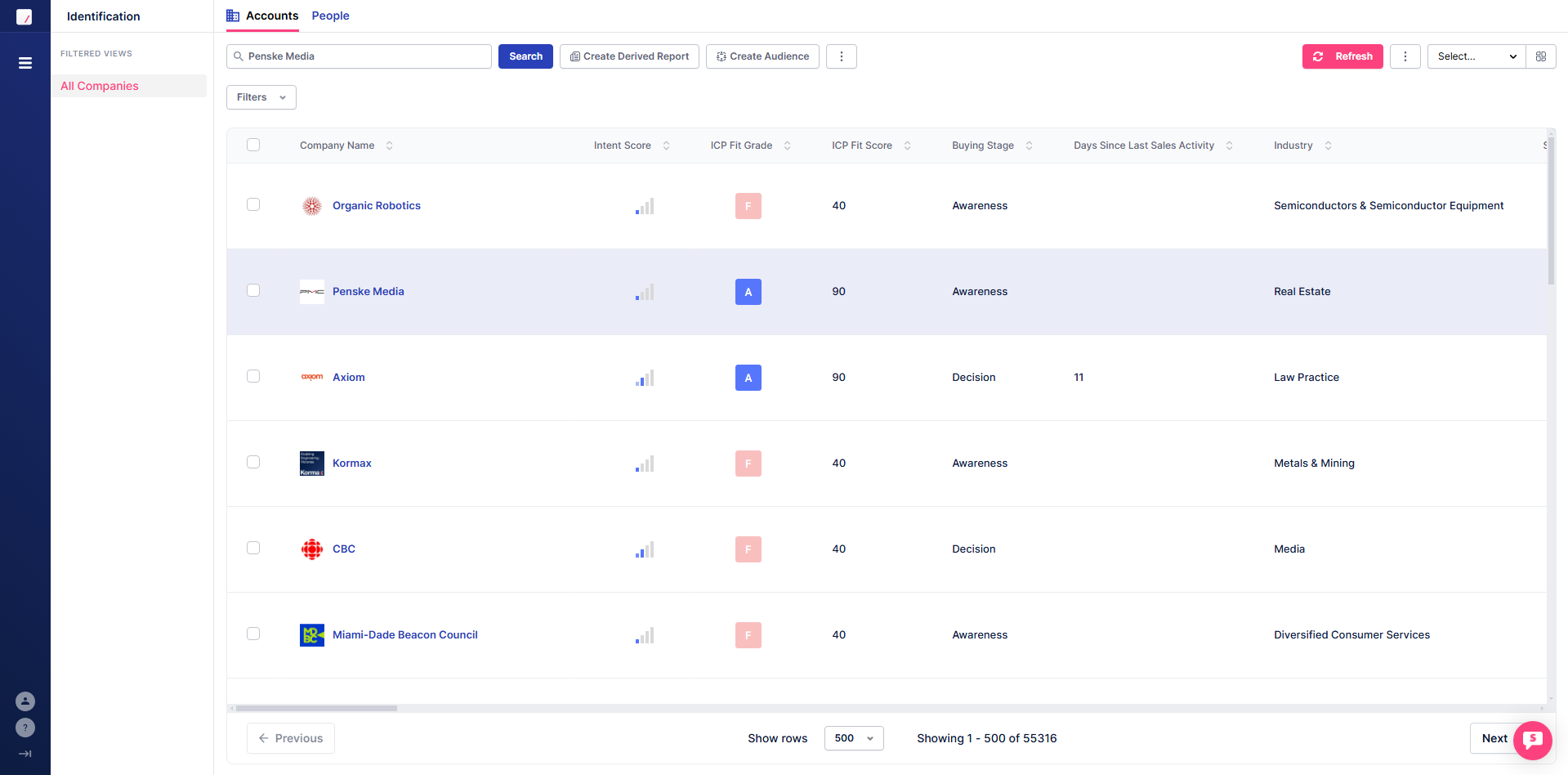
Task: Open the Show rows 500 dropdown
Action: [x=854, y=738]
